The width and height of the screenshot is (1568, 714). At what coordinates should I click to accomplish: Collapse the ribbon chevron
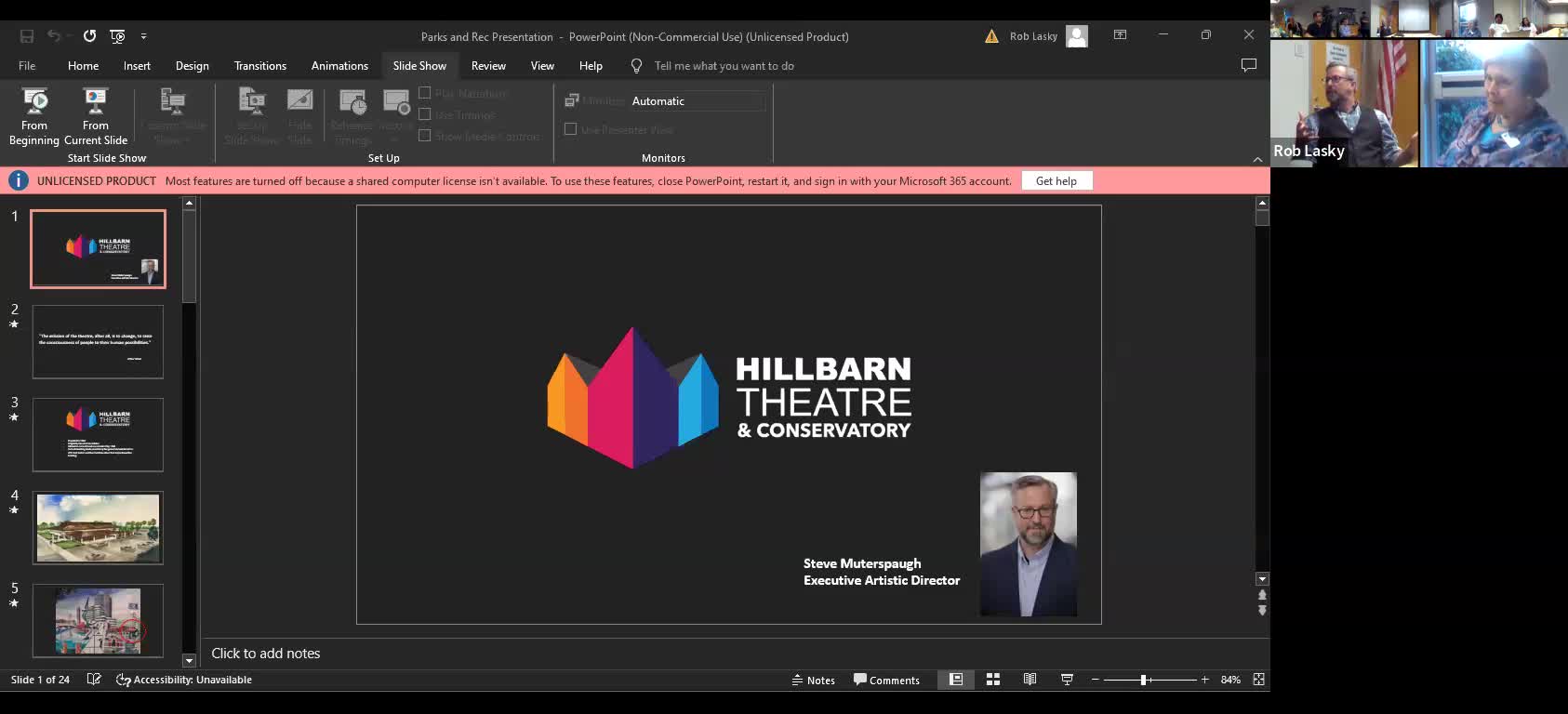pos(1257,159)
